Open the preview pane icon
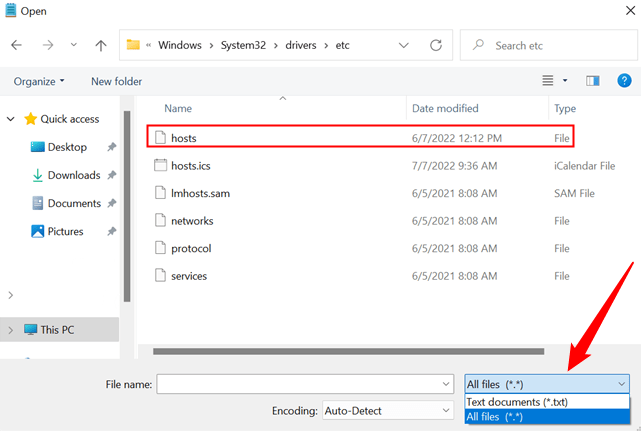The image size is (641, 431). (x=592, y=81)
